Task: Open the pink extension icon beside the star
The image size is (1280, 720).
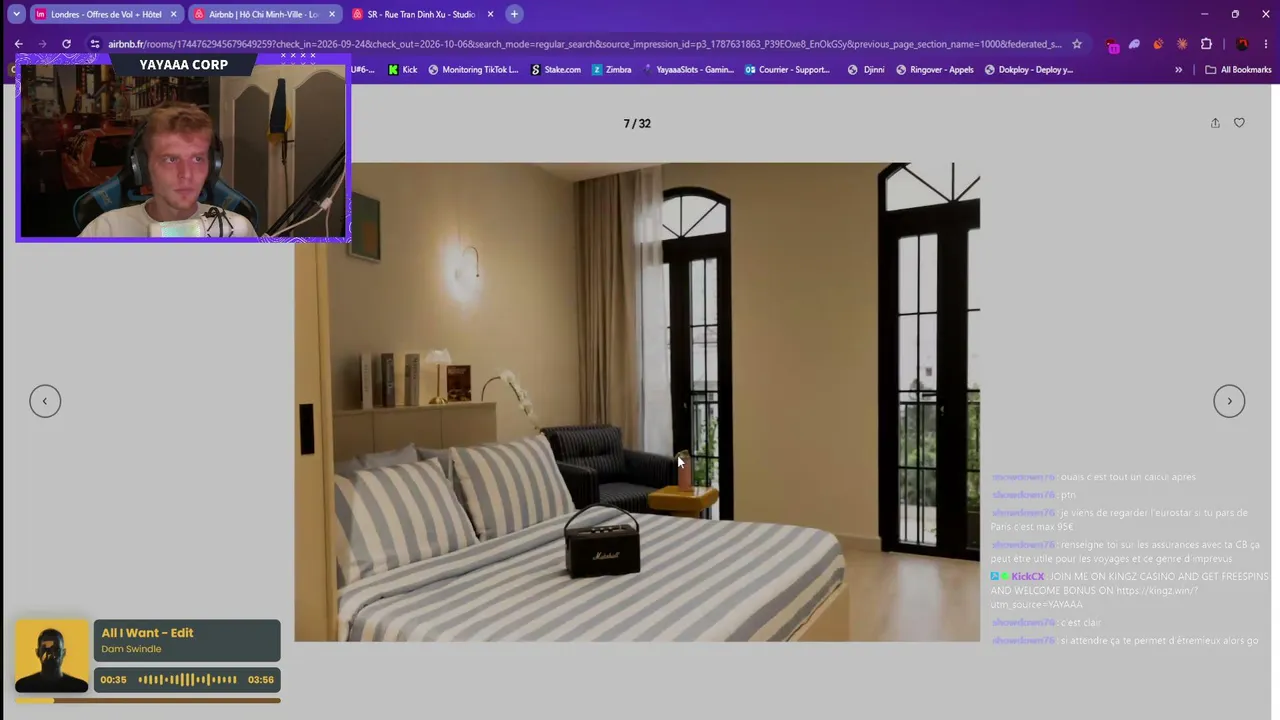Action: coord(1112,45)
